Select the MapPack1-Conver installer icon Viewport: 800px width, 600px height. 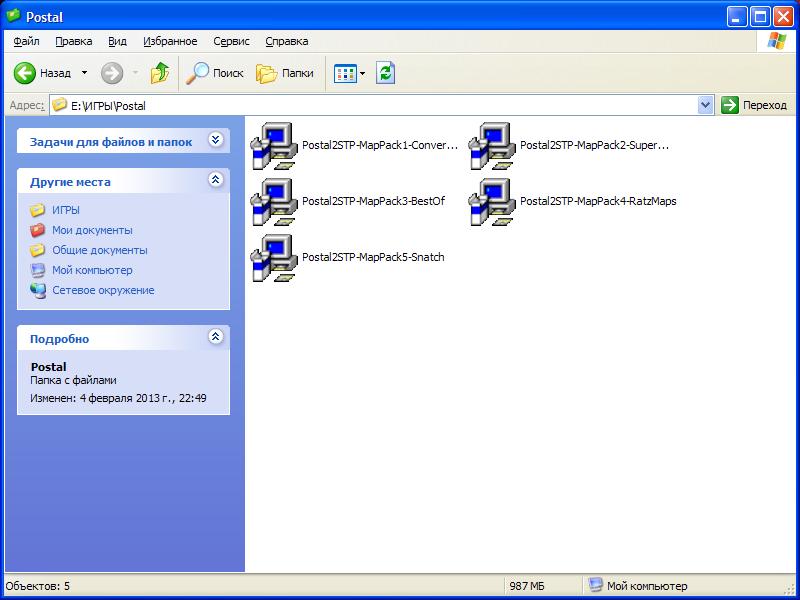coord(274,146)
